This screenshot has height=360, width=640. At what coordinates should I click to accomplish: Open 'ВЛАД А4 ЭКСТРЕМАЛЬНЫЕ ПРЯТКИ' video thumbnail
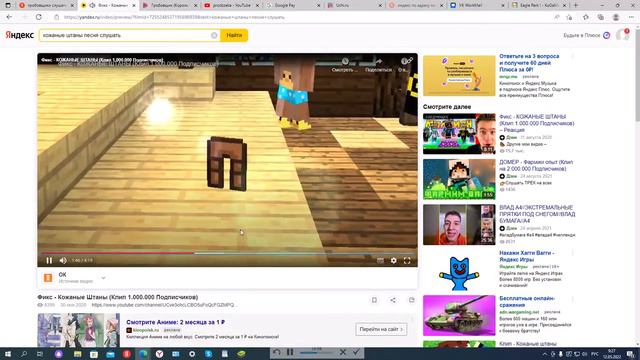(459, 224)
